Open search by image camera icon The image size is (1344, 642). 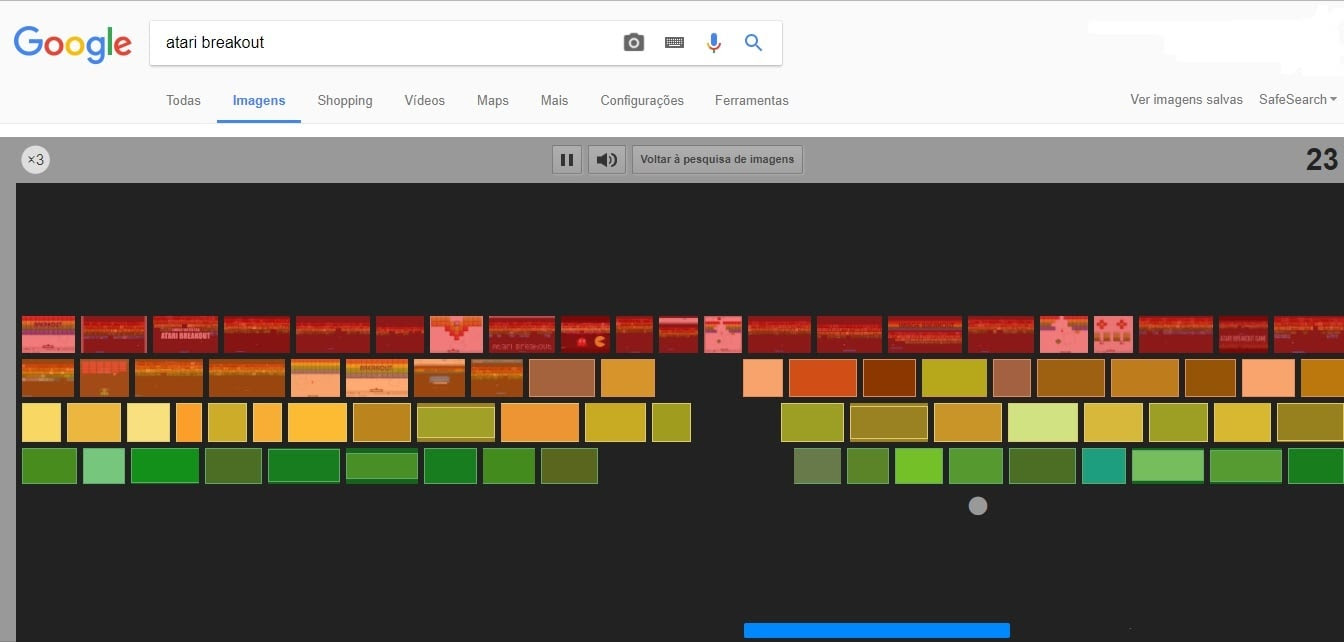coord(634,43)
